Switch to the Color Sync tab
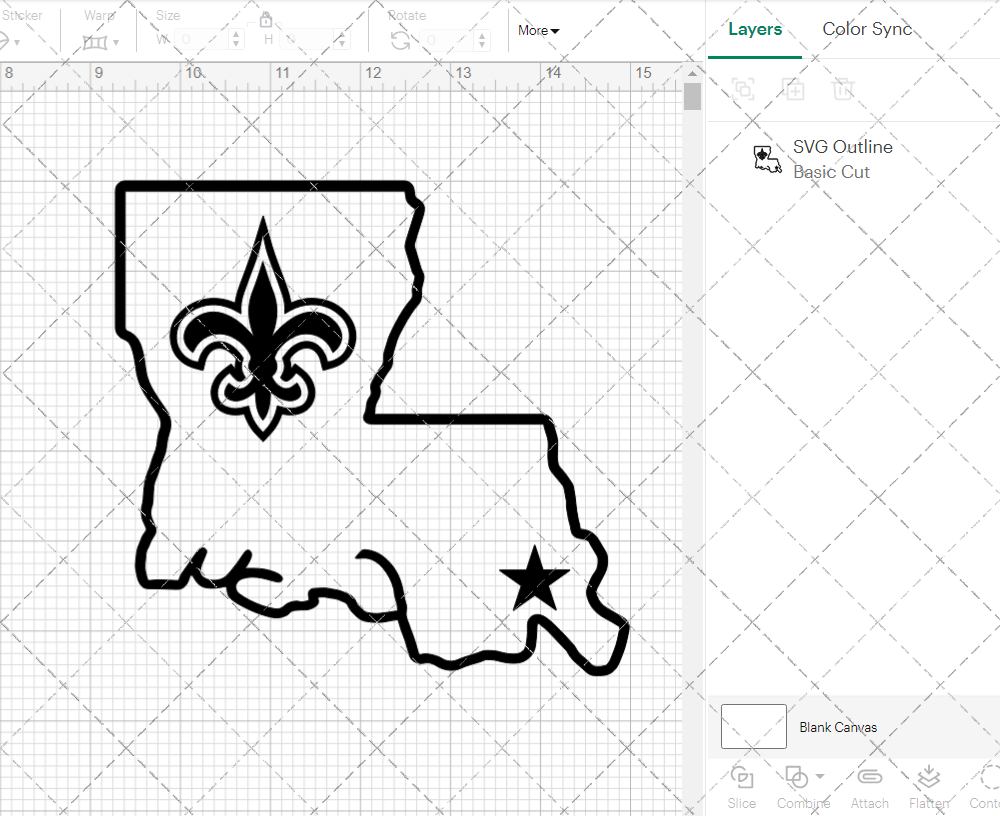The image size is (1000, 816). tap(867, 30)
